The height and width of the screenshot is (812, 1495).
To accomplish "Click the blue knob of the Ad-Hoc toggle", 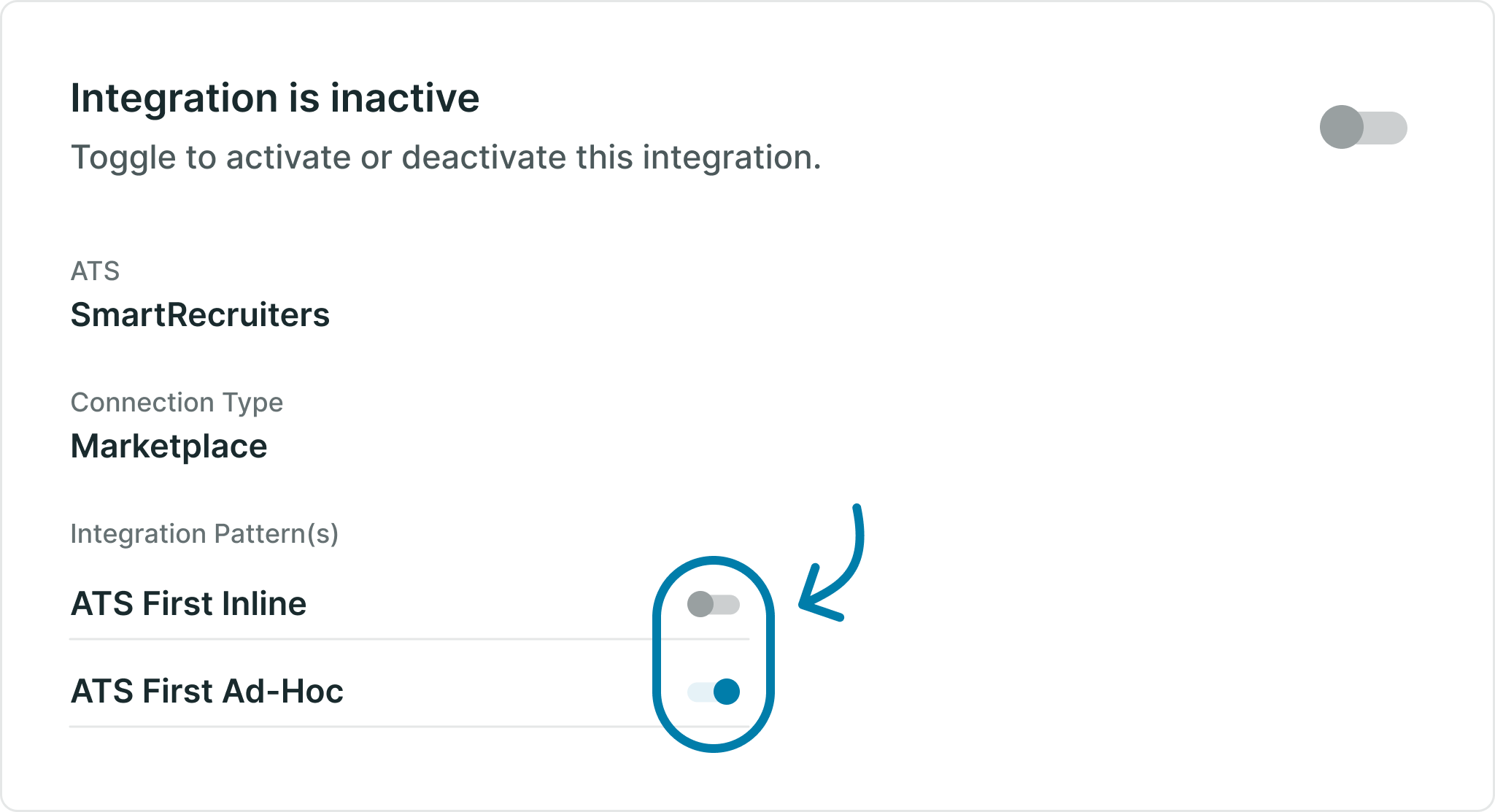I will tap(726, 692).
